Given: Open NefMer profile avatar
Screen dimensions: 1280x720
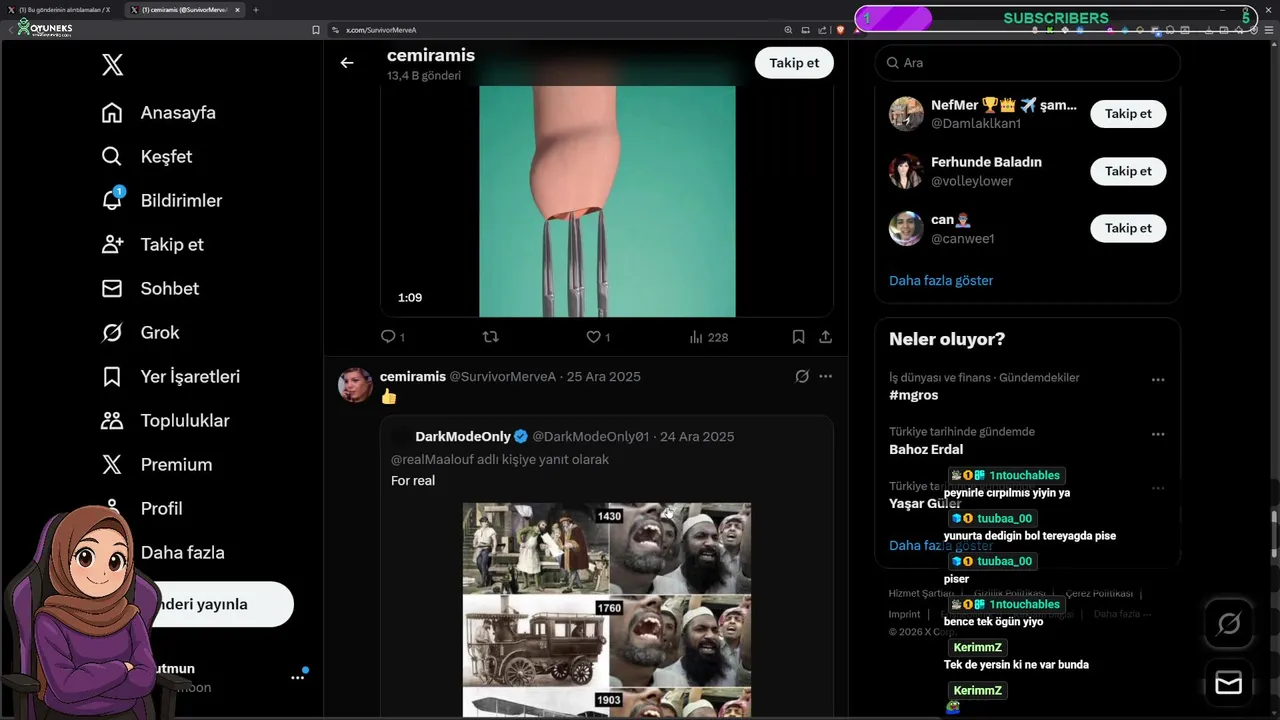Looking at the screenshot, I should 906,114.
